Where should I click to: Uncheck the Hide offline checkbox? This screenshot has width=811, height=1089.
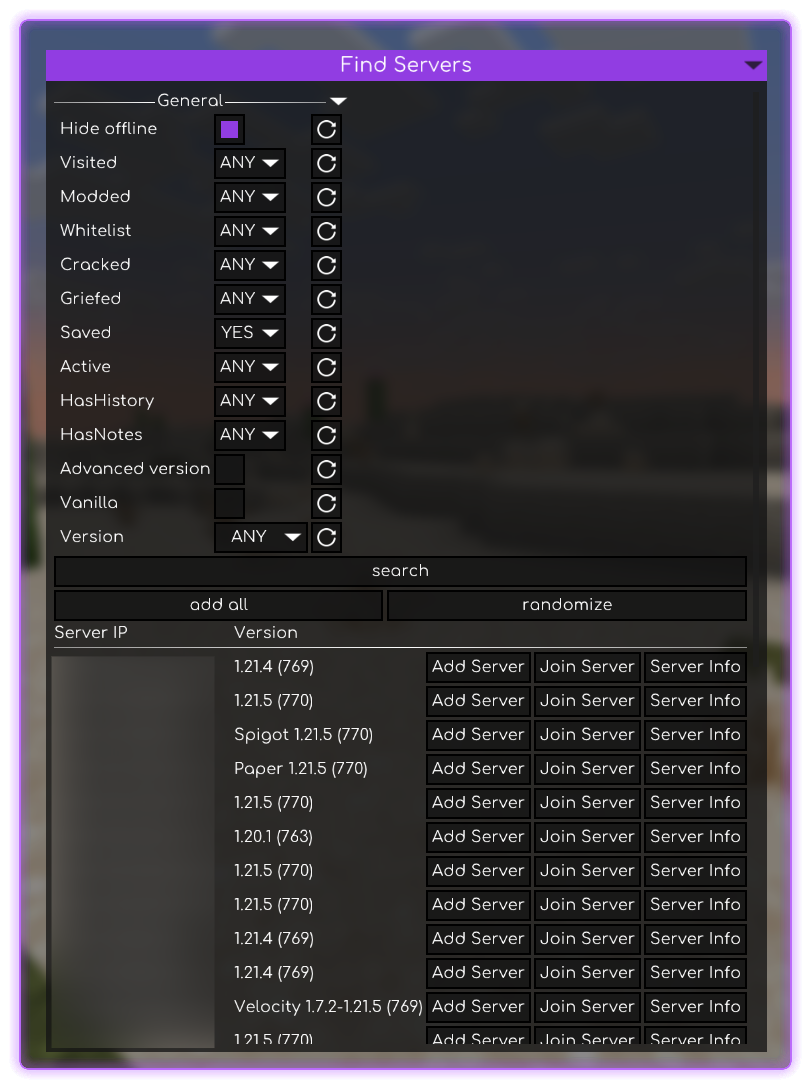point(230,129)
